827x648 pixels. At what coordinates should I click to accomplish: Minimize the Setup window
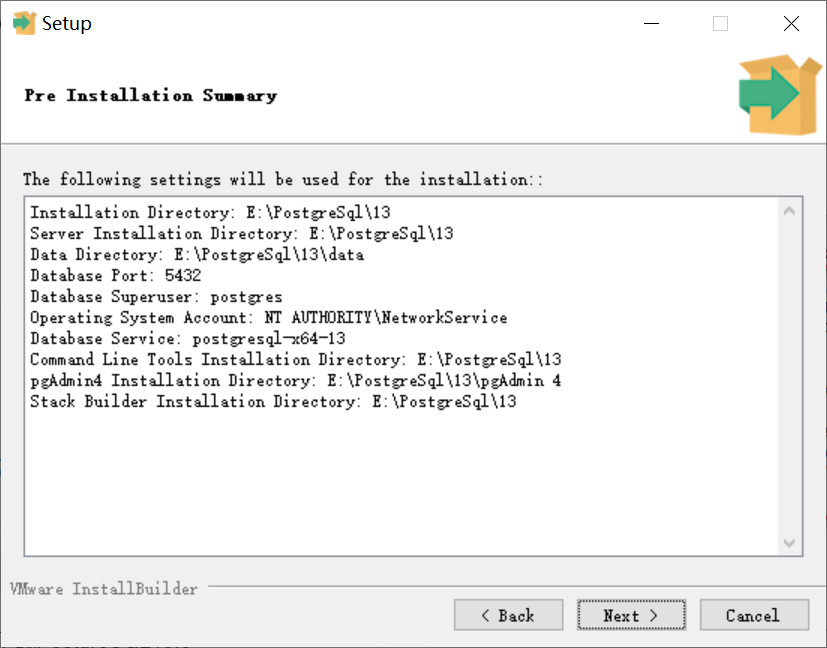(x=651, y=23)
